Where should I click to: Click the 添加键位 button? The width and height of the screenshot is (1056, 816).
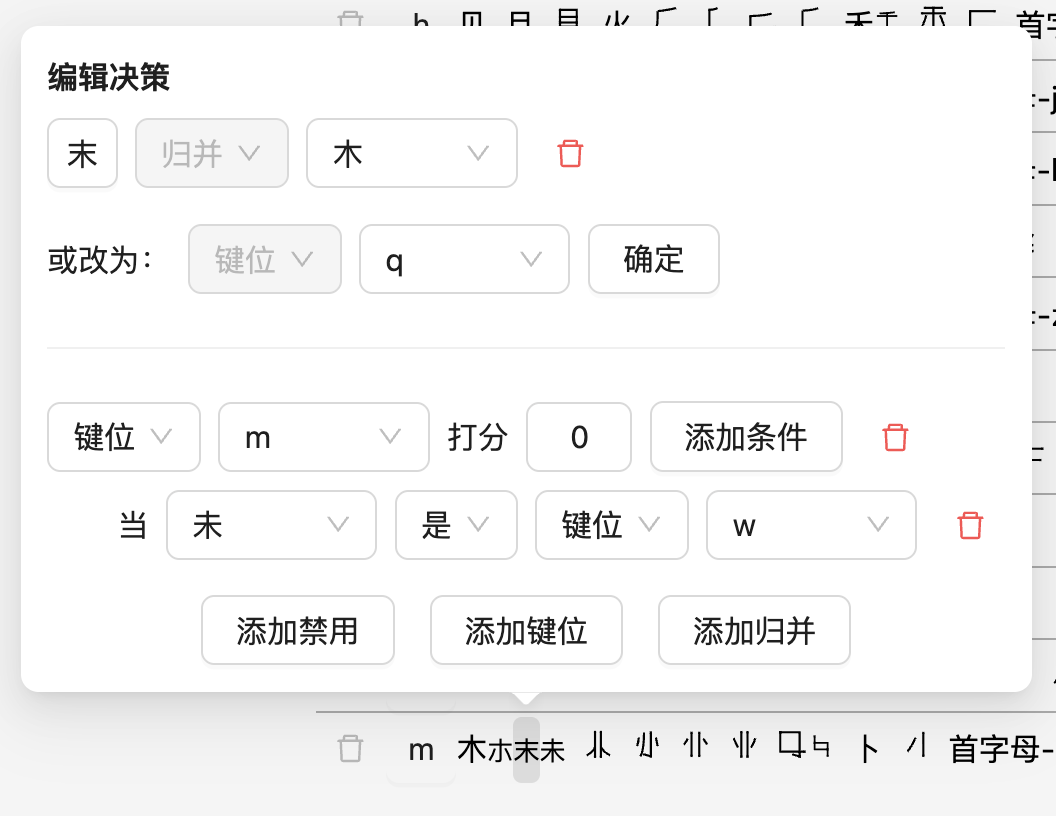(526, 630)
